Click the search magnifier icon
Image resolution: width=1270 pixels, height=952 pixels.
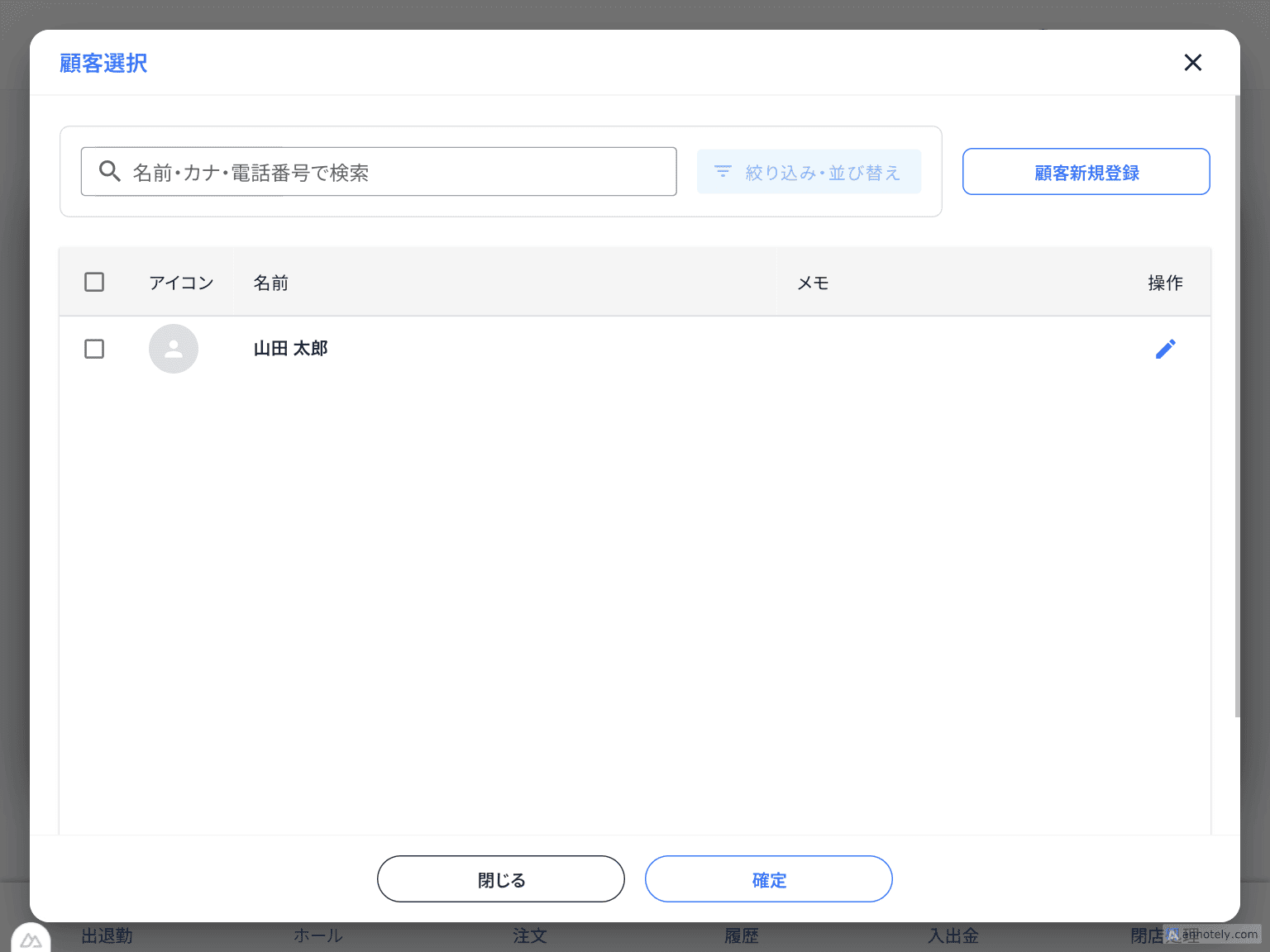tap(110, 171)
